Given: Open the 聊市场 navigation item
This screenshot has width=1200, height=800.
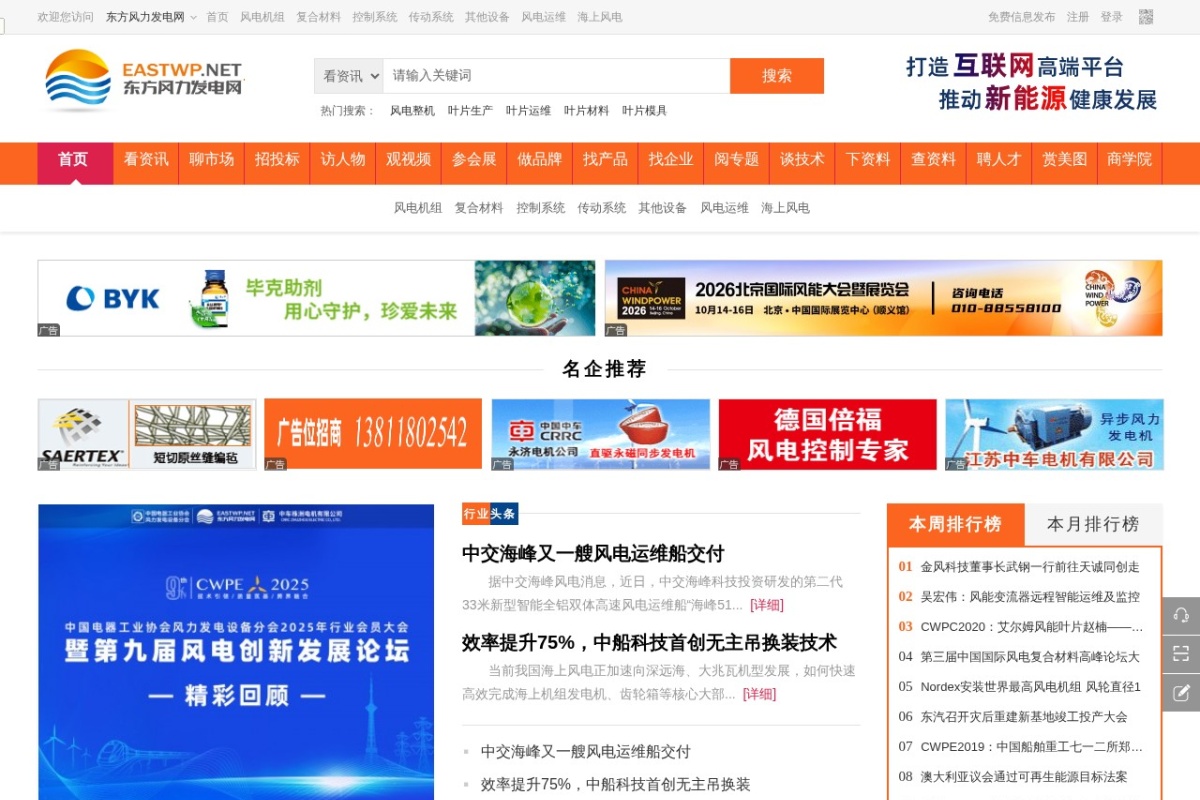Looking at the screenshot, I should tap(211, 160).
